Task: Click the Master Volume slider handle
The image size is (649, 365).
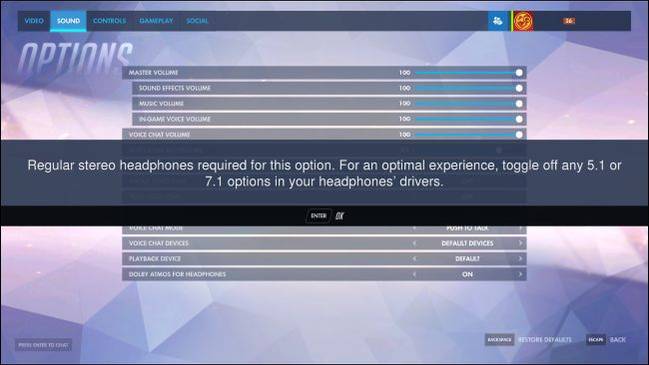Action: 519,73
